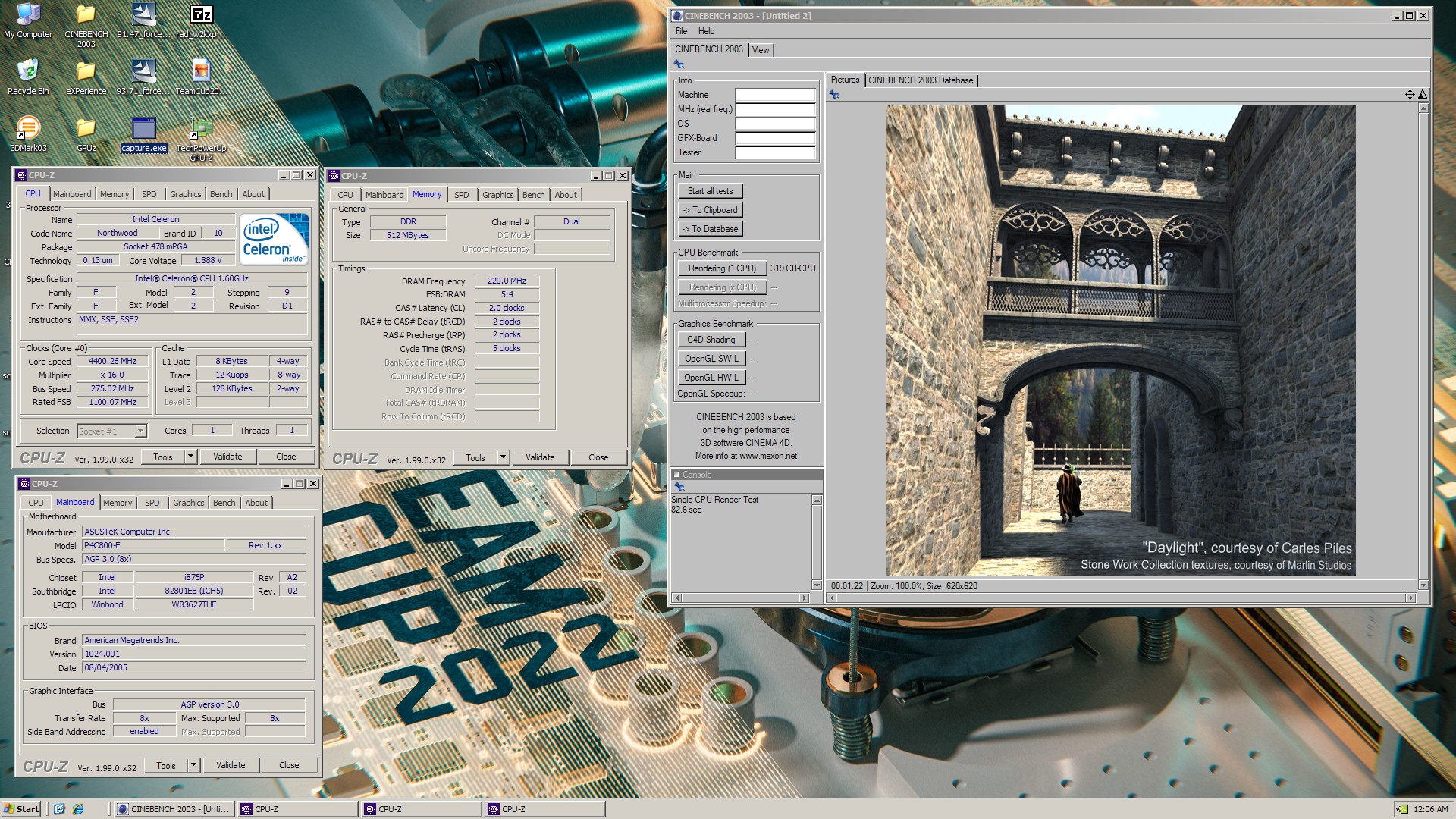Click the picture viewer vertical scrollbar up arrow

(1423, 108)
